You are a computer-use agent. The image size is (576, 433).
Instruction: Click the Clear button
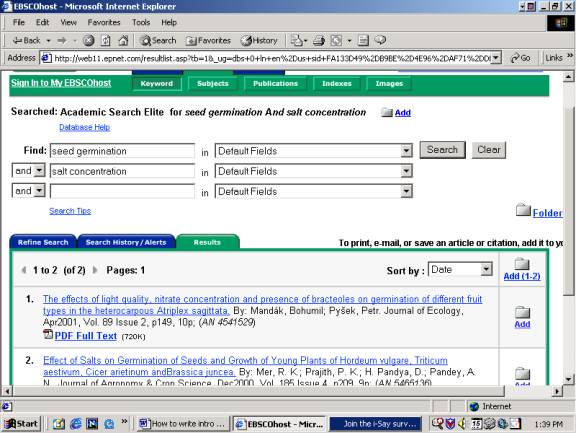pyautogui.click(x=489, y=150)
